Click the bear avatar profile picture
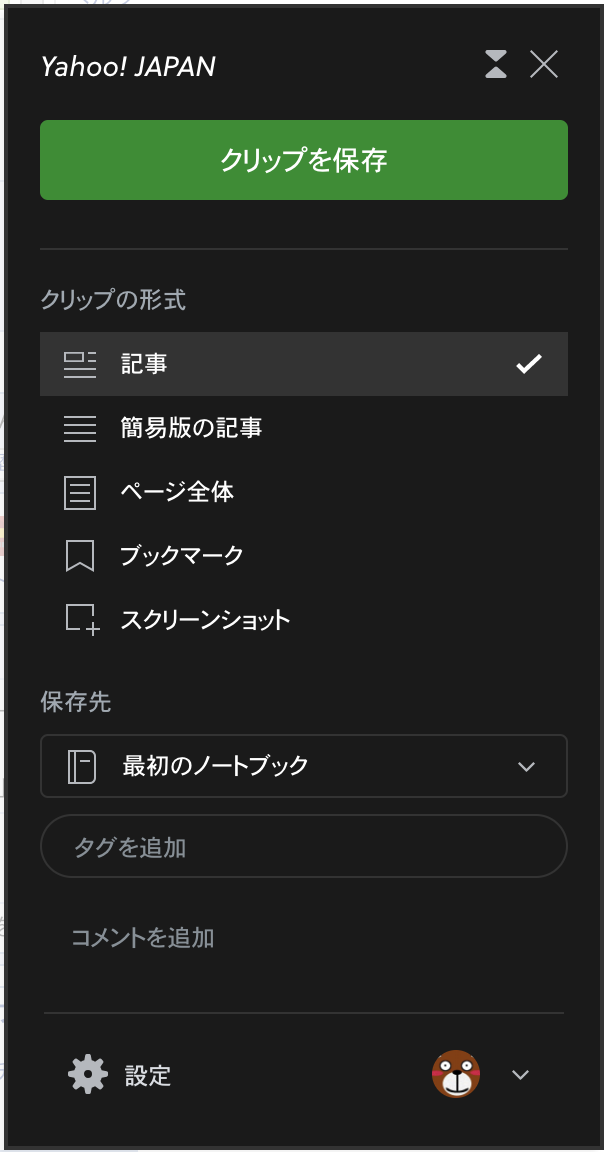 [456, 1074]
